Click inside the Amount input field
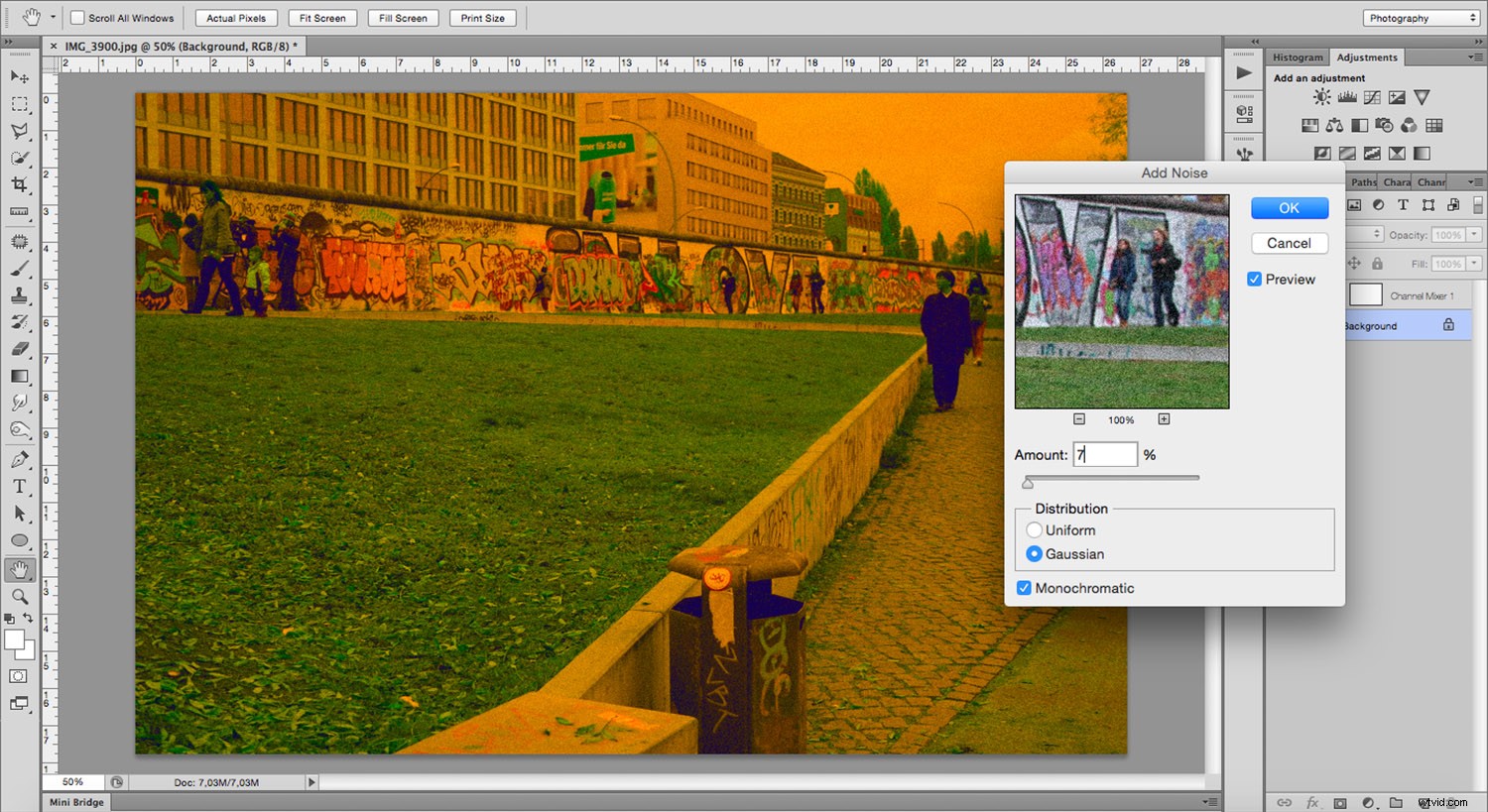Image resolution: width=1488 pixels, height=812 pixels. [x=1103, y=454]
